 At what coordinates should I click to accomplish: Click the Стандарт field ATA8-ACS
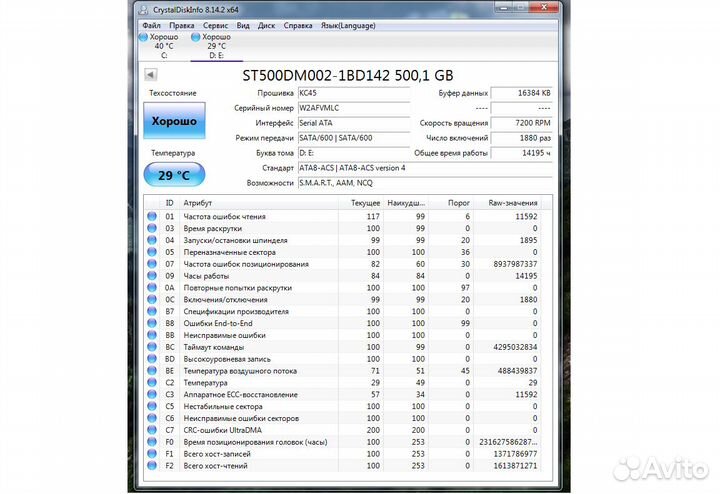click(x=425, y=168)
